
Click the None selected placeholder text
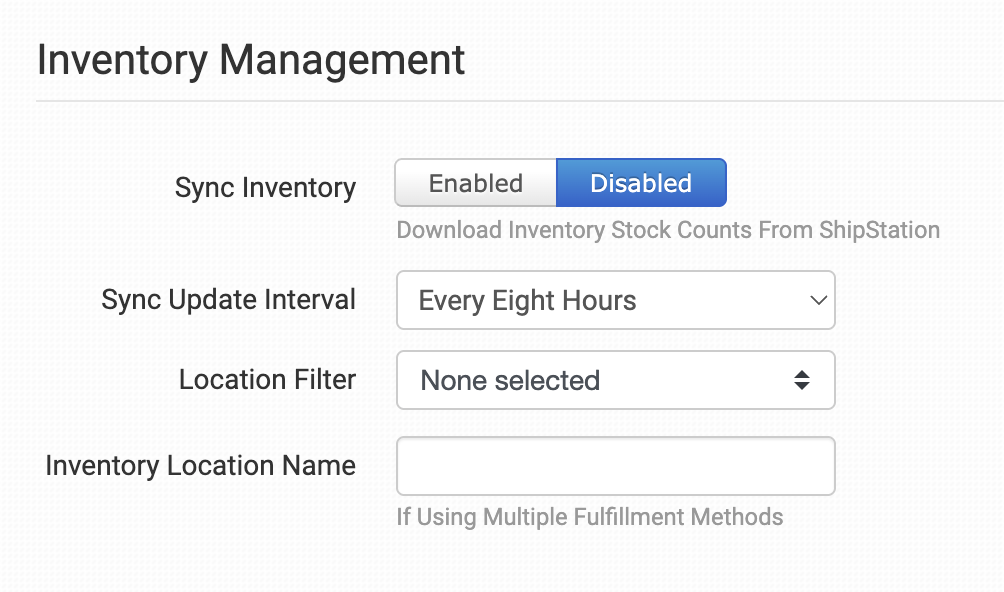point(510,381)
